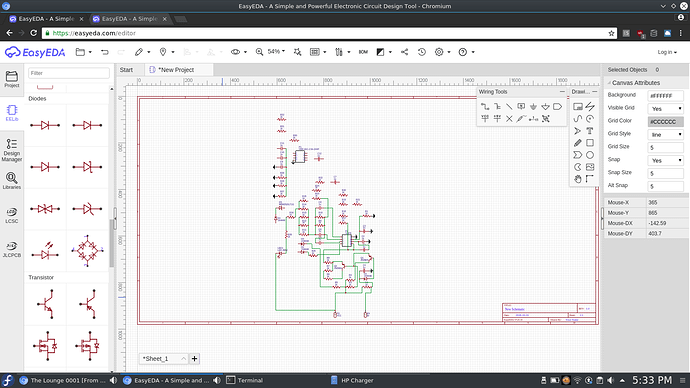Open the Help question-mark dropdown

[x=466, y=52]
